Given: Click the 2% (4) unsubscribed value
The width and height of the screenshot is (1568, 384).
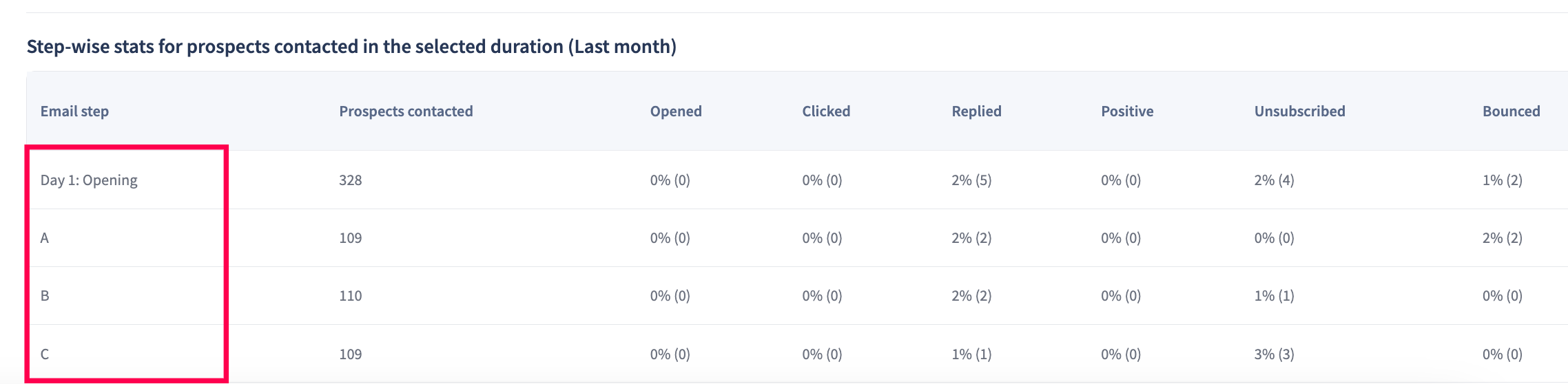Looking at the screenshot, I should [x=1274, y=180].
